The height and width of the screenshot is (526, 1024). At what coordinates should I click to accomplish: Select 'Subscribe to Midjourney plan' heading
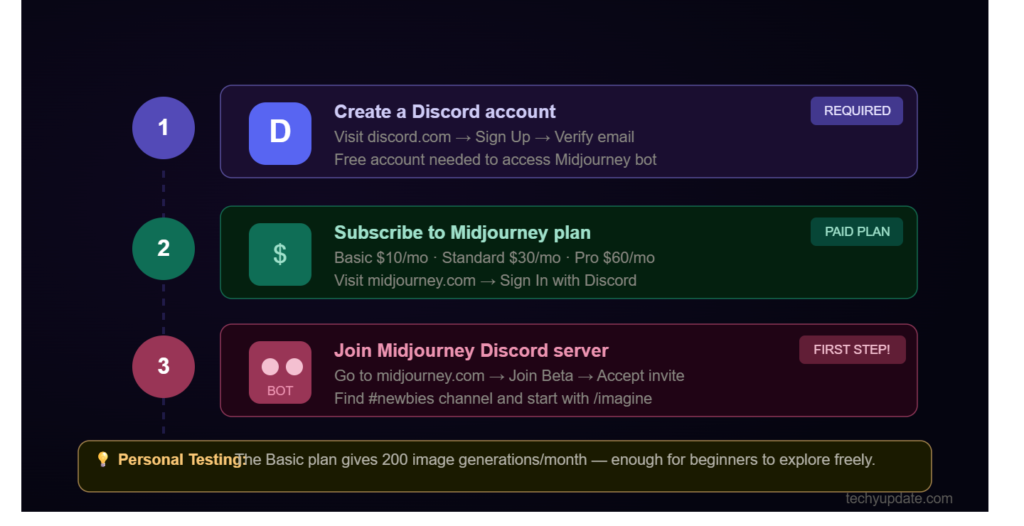[462, 233]
